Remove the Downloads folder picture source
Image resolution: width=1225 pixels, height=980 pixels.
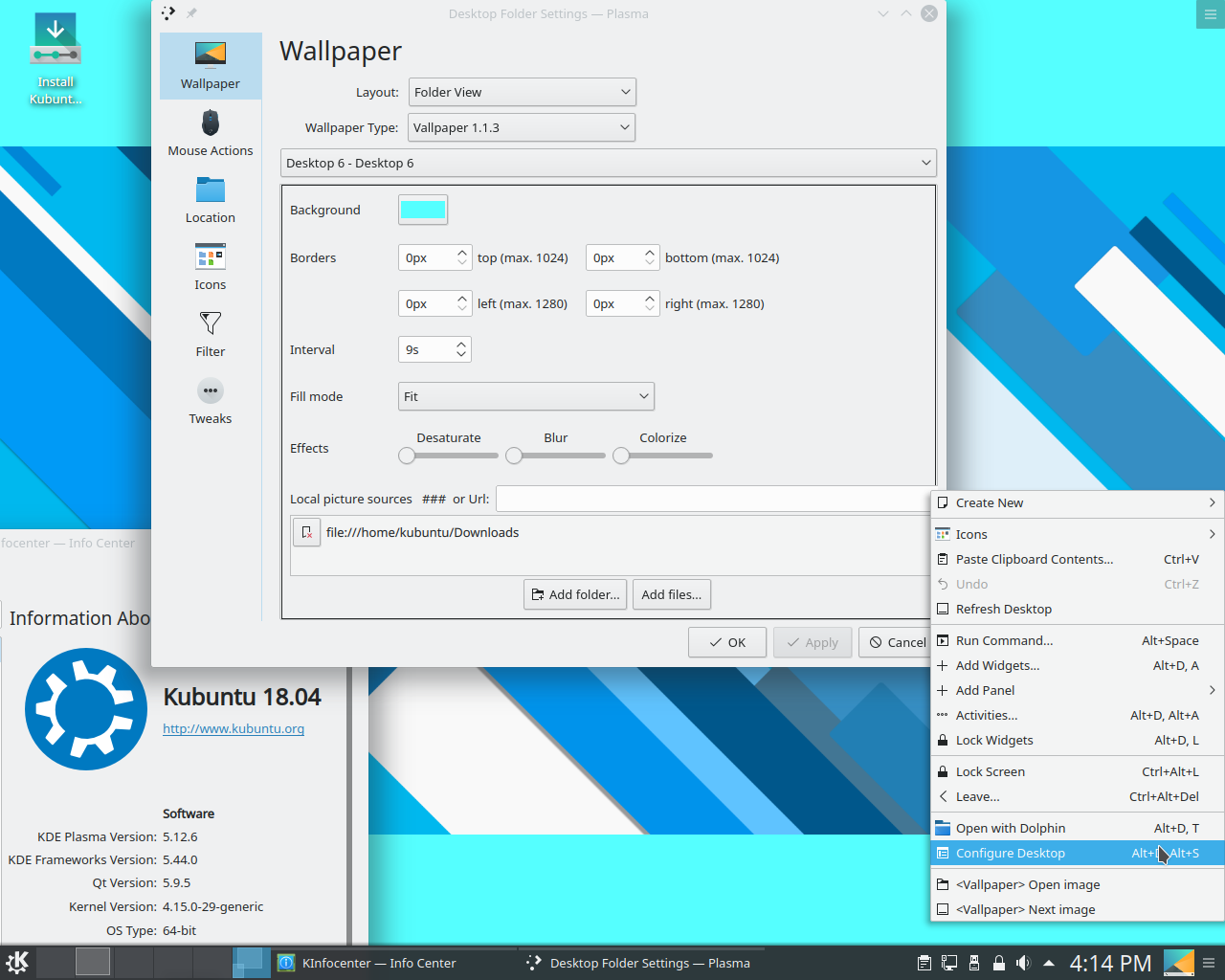(306, 532)
